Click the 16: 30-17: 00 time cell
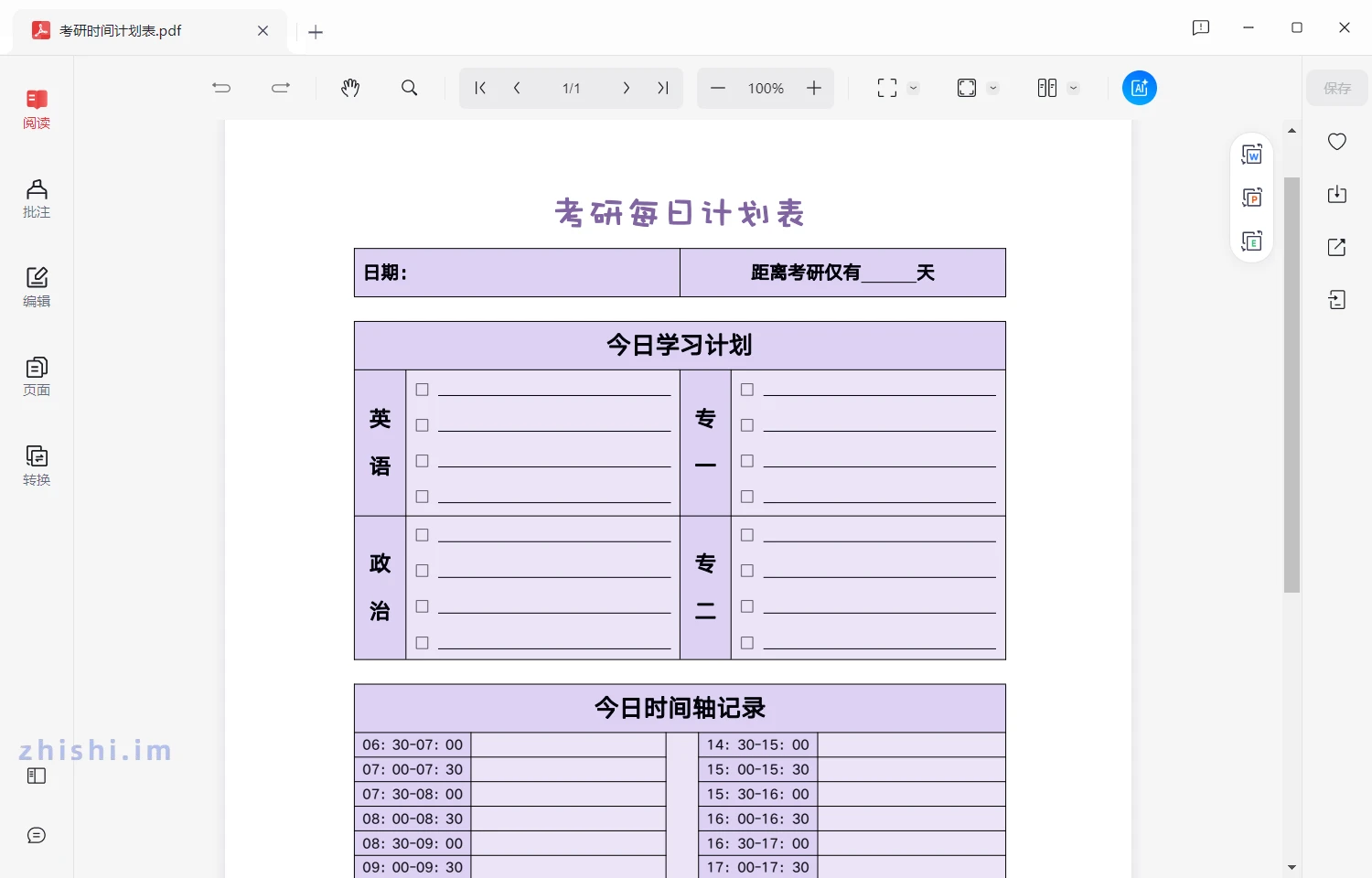1372x878 pixels. (x=758, y=843)
